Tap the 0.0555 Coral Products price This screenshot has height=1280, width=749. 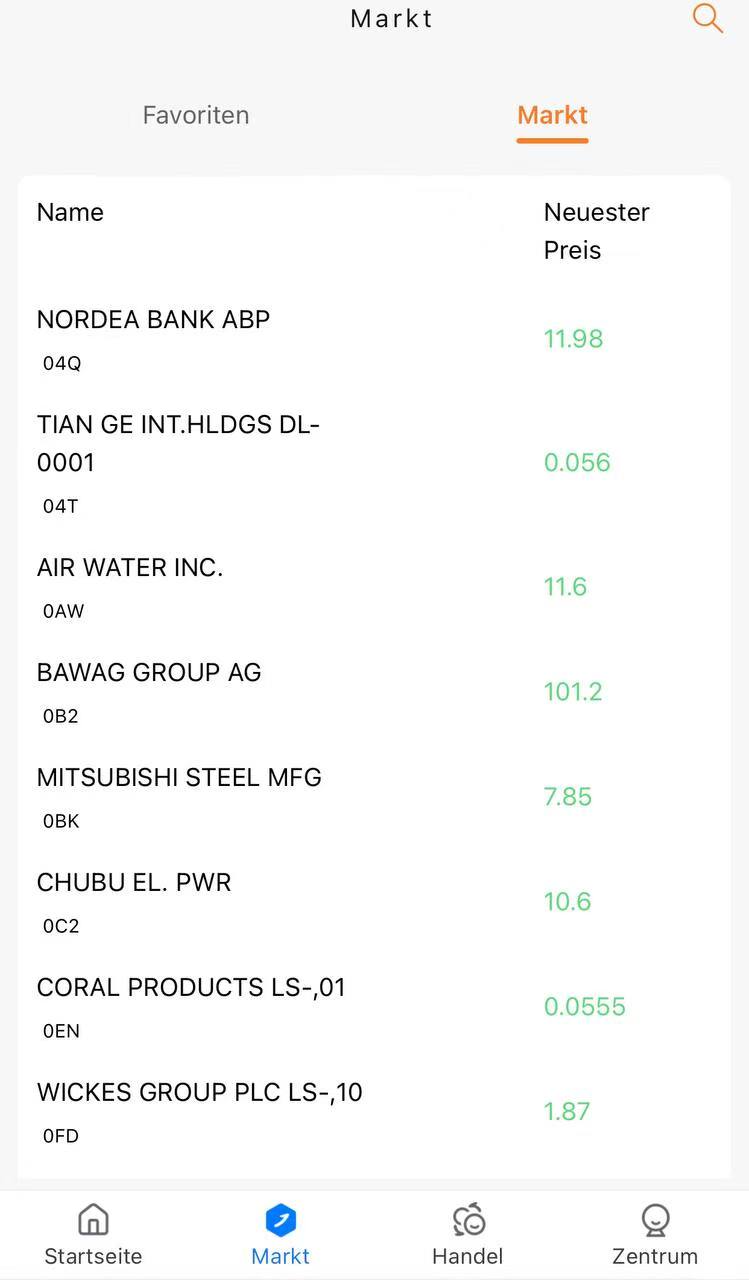tap(584, 1007)
